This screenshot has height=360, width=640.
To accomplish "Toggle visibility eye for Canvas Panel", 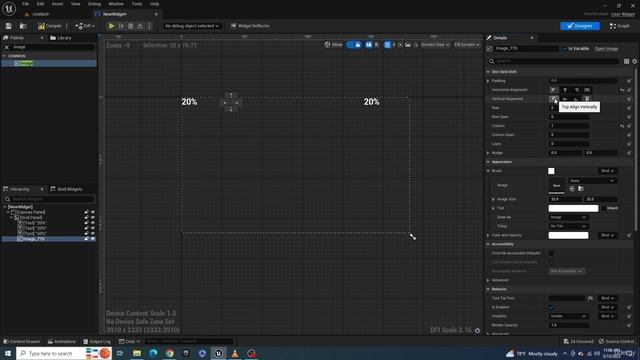I will [93, 213].
